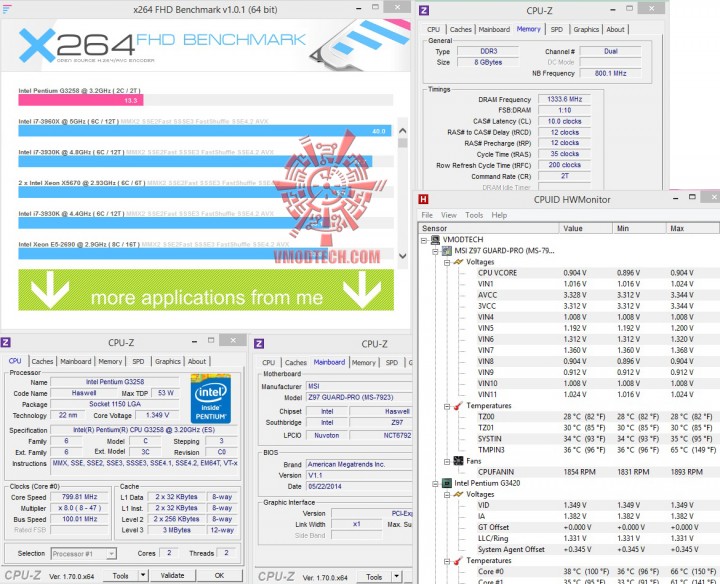Click the HWMonitor red H title icon

coord(423,199)
